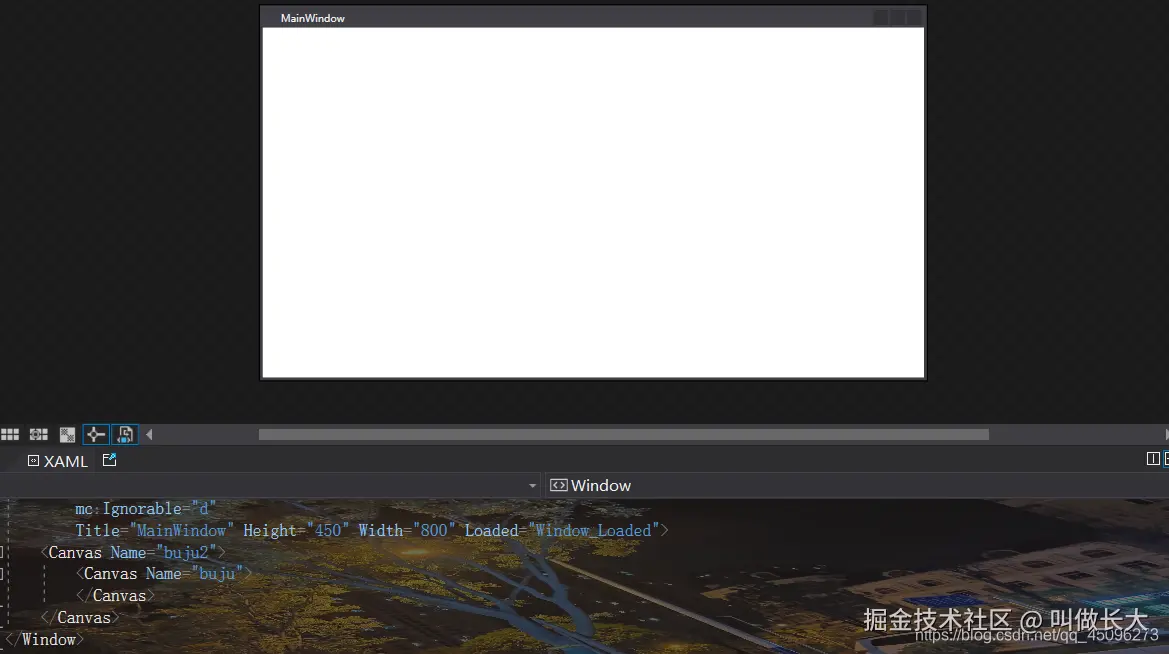The width and height of the screenshot is (1169, 654).
Task: Toggle artboard background checkerboard icon
Action: point(67,434)
